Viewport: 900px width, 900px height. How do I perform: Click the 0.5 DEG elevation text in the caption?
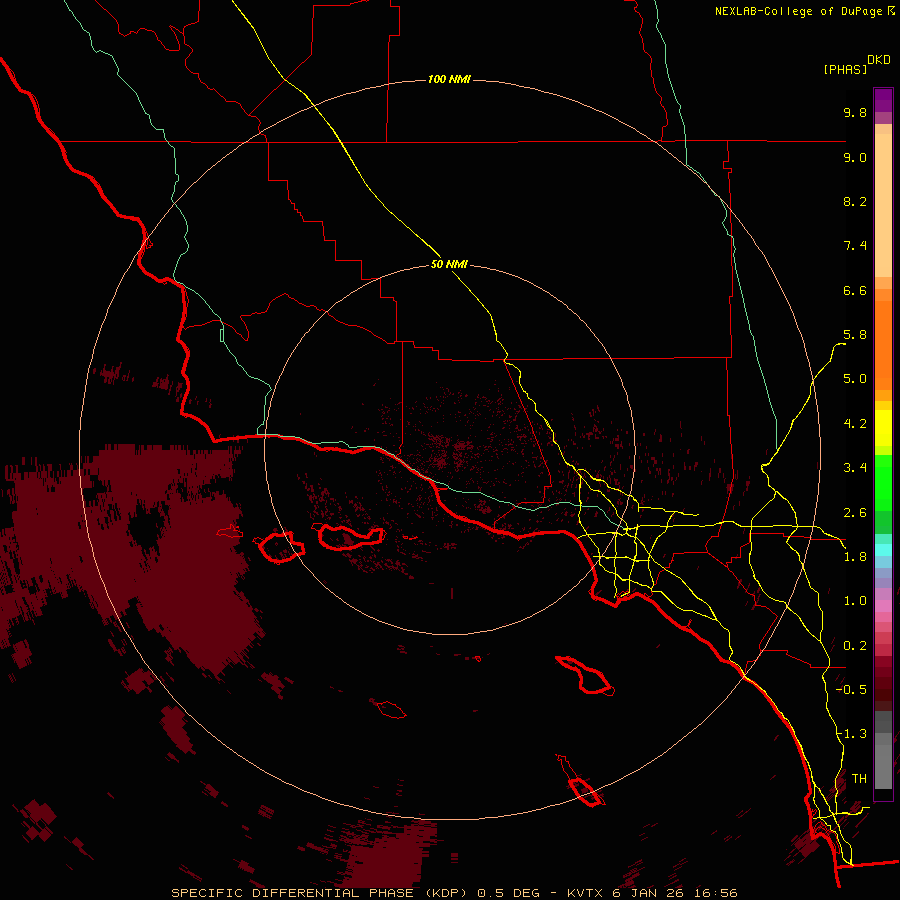point(509,893)
